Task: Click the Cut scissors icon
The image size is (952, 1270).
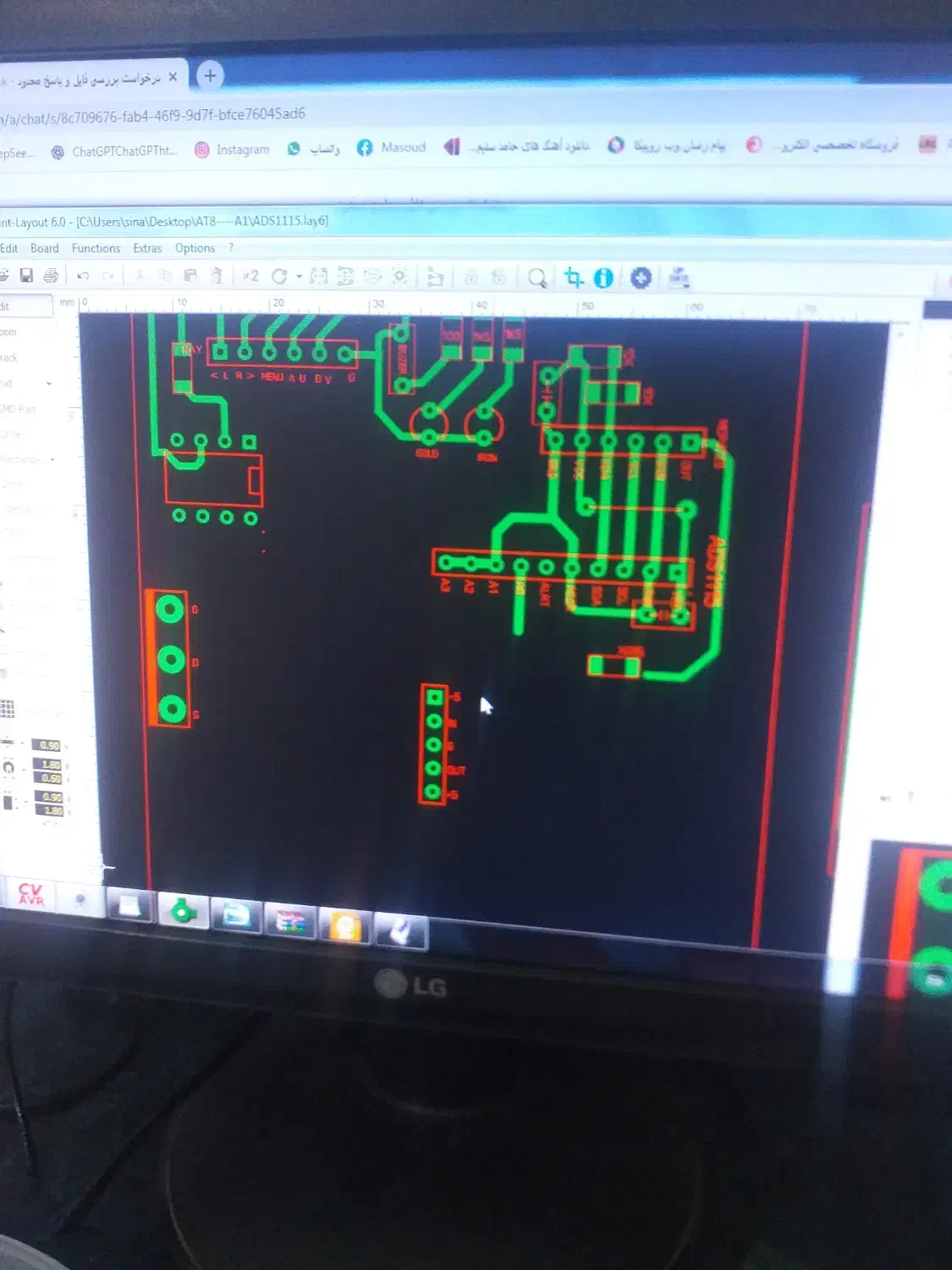Action: (x=140, y=275)
